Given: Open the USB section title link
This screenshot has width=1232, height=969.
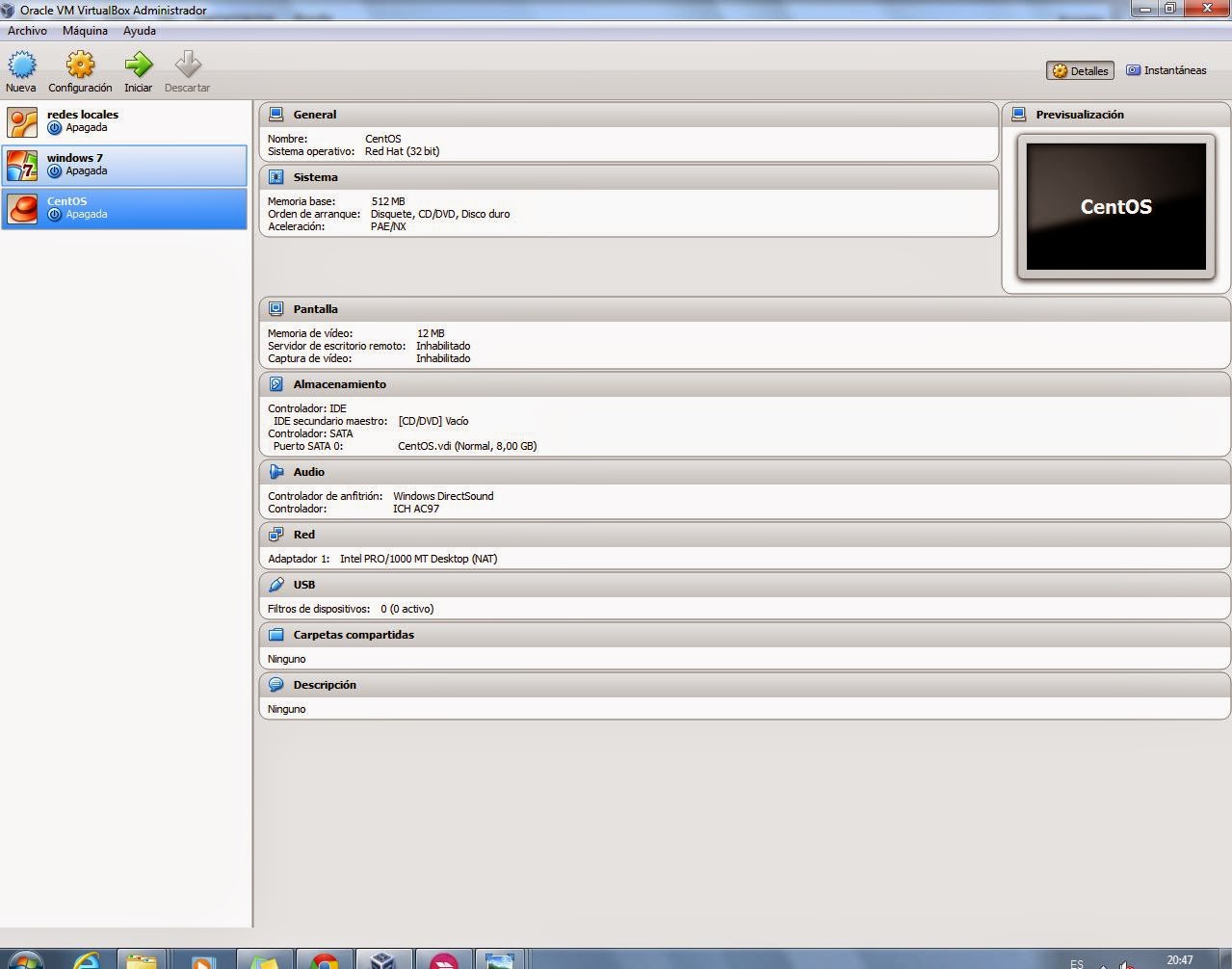Looking at the screenshot, I should point(304,585).
